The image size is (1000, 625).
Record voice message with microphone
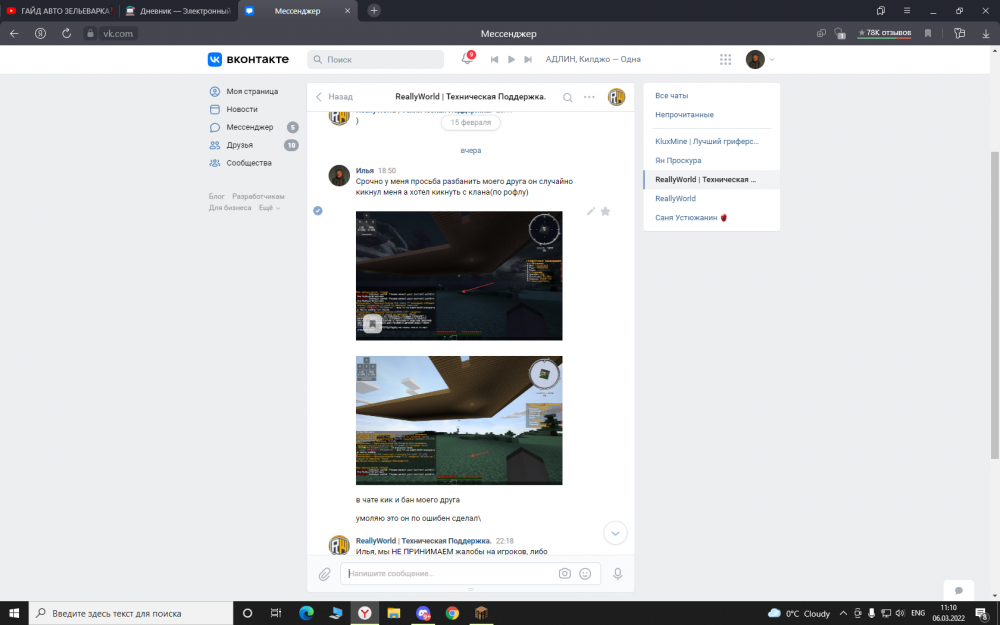pyautogui.click(x=617, y=574)
